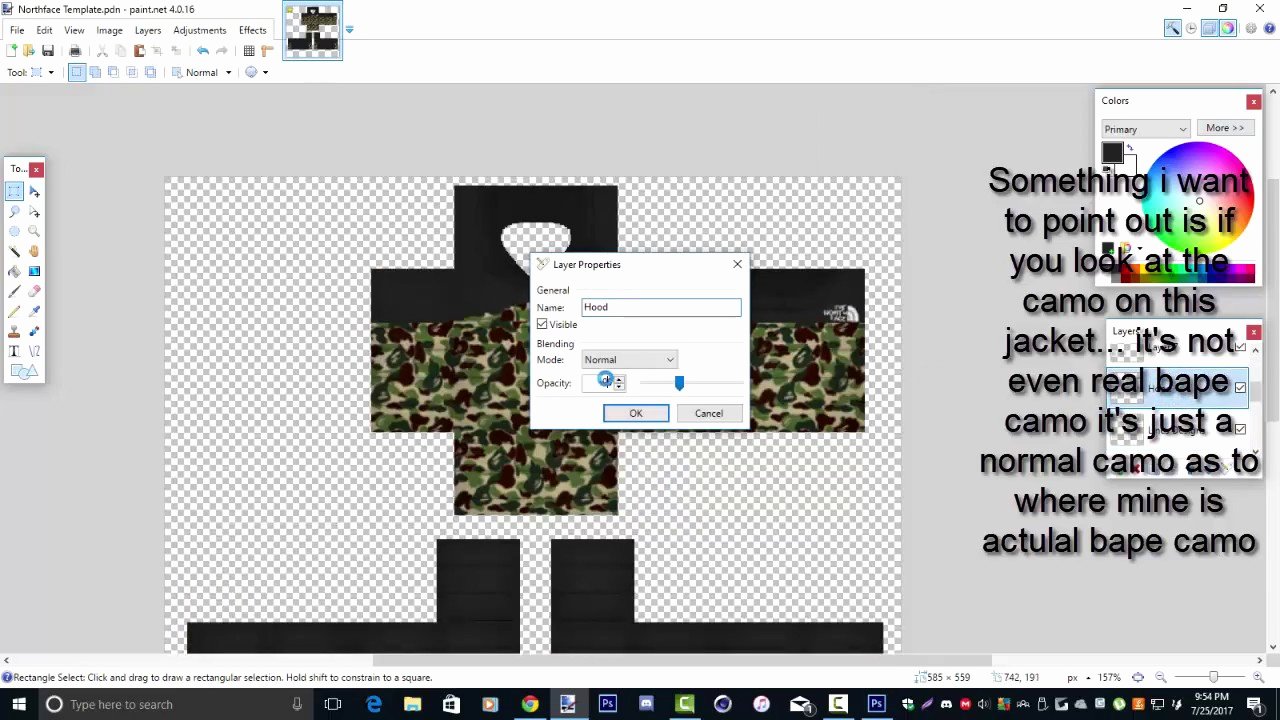This screenshot has height=720, width=1280.
Task: Click the More >> button in Colors
Action: point(1225,128)
